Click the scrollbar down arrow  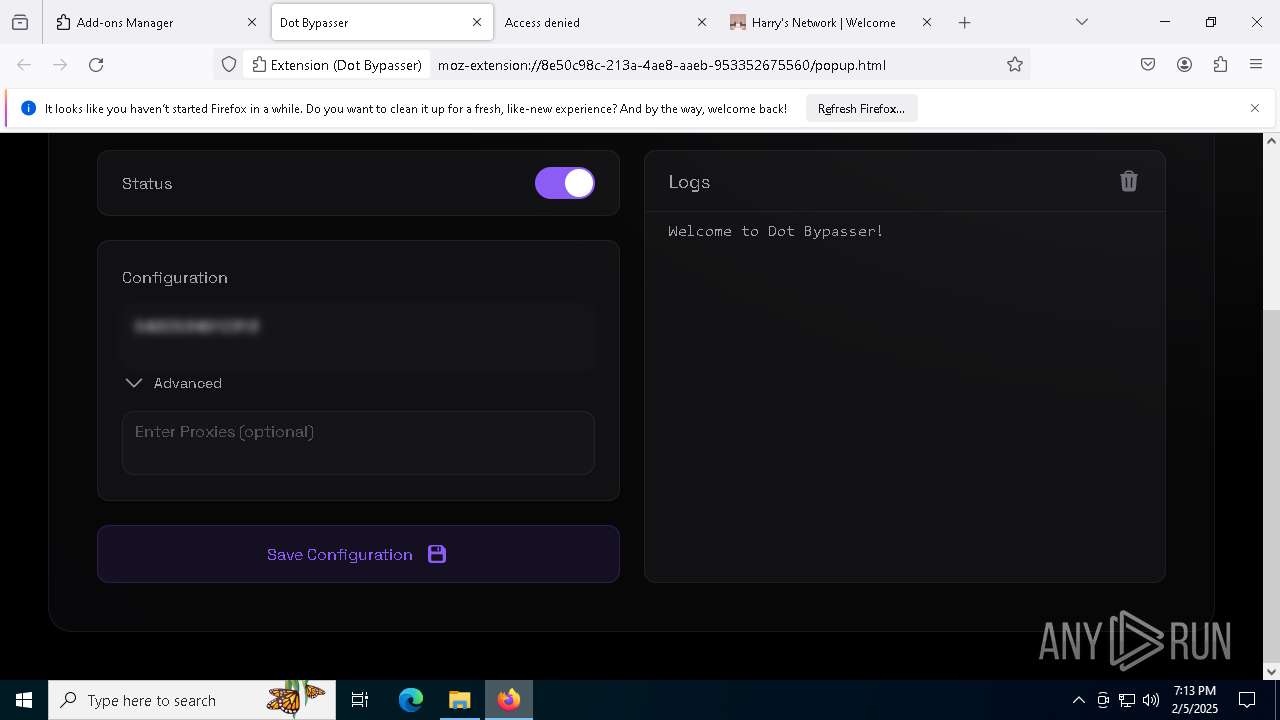click(x=1271, y=672)
